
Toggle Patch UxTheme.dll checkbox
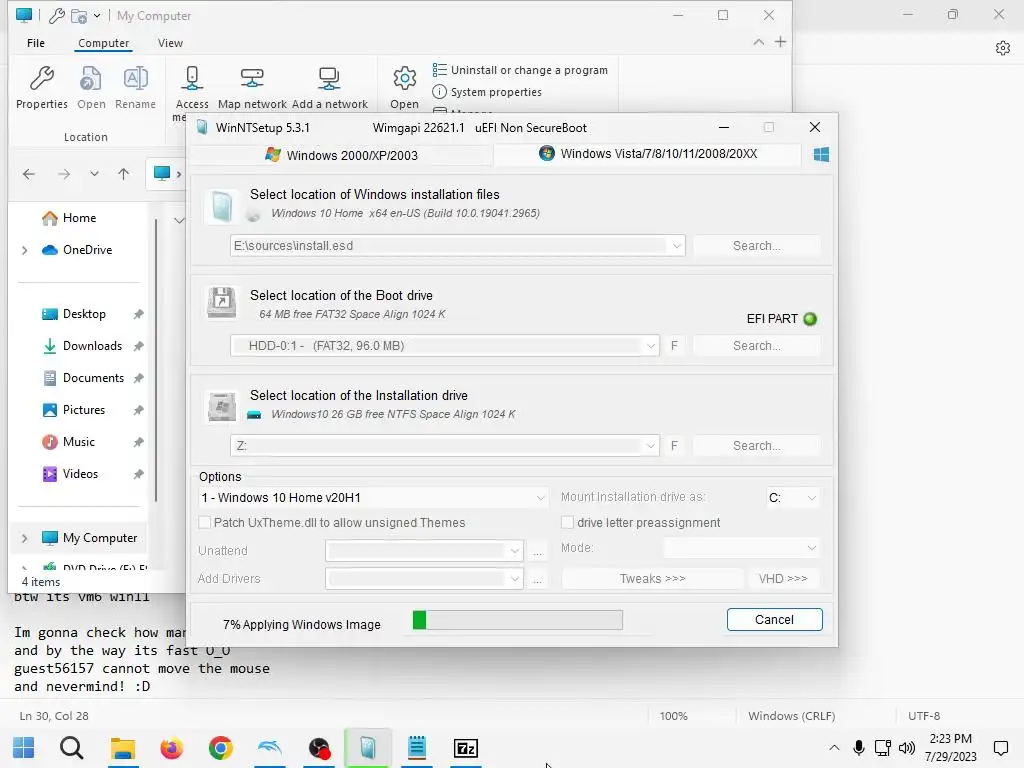pos(204,522)
